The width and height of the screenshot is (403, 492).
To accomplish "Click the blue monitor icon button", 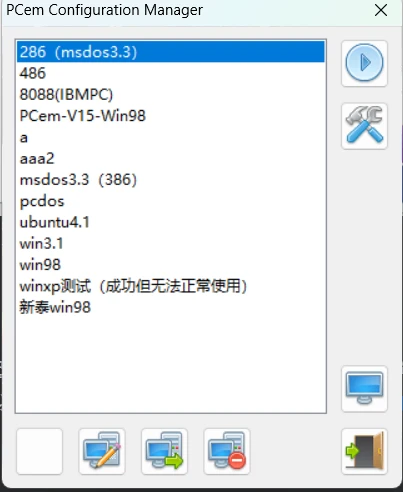I will coord(364,389).
